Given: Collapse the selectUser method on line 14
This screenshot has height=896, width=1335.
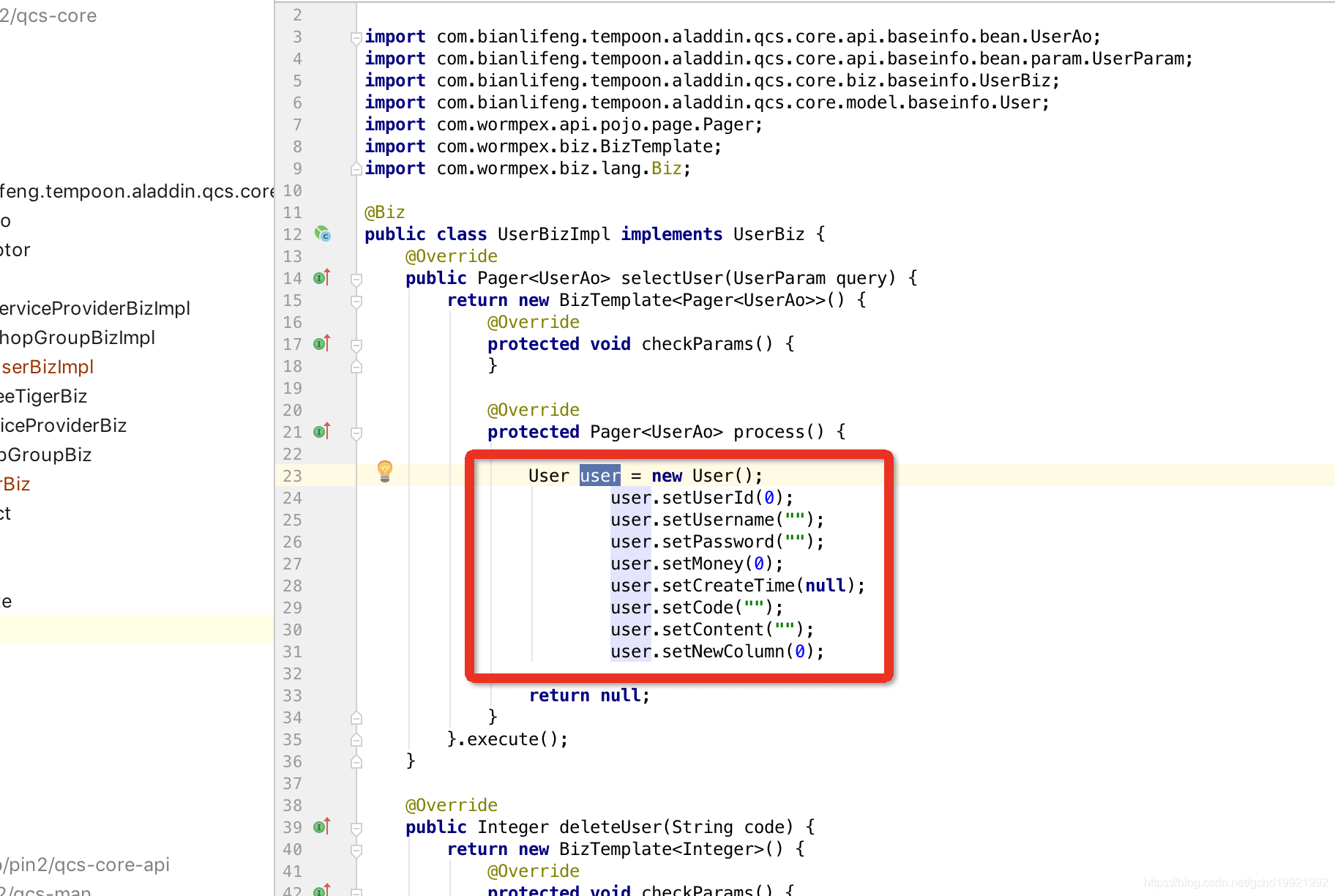Looking at the screenshot, I should [356, 279].
